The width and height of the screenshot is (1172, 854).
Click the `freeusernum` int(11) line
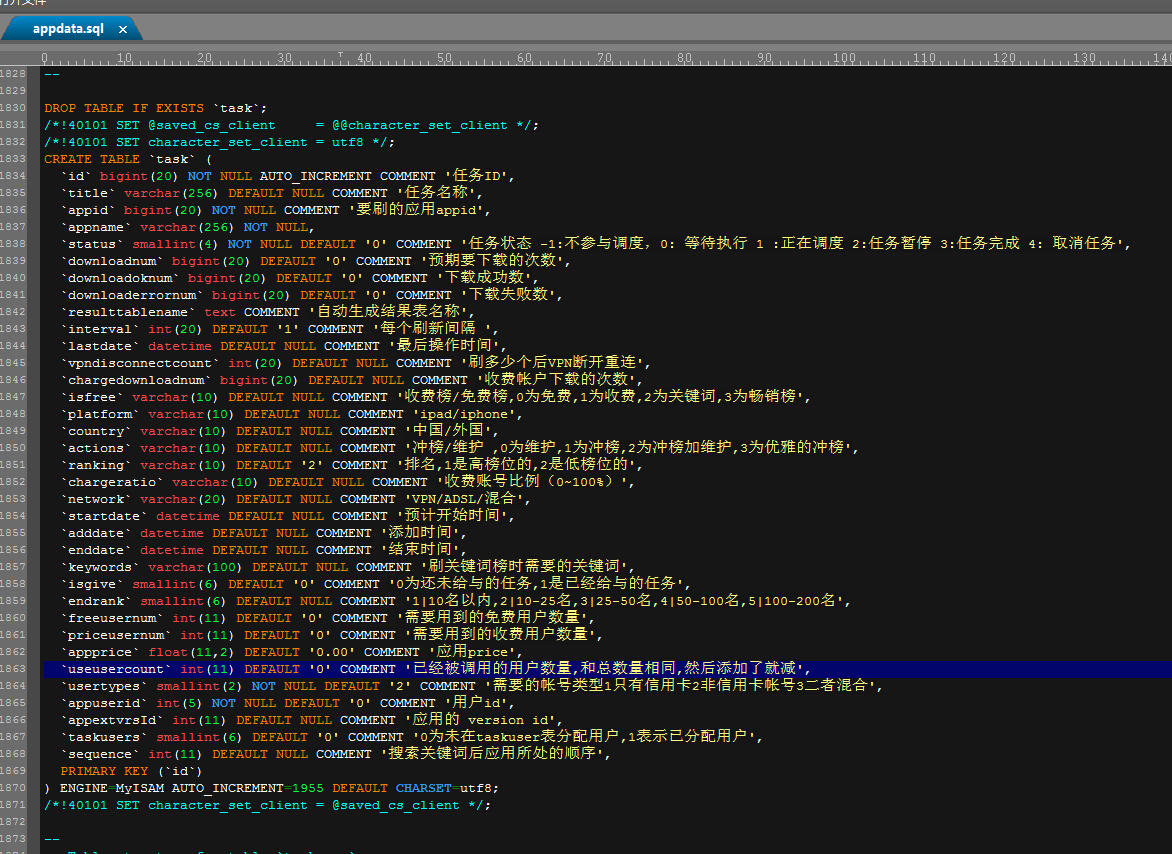pos(328,618)
